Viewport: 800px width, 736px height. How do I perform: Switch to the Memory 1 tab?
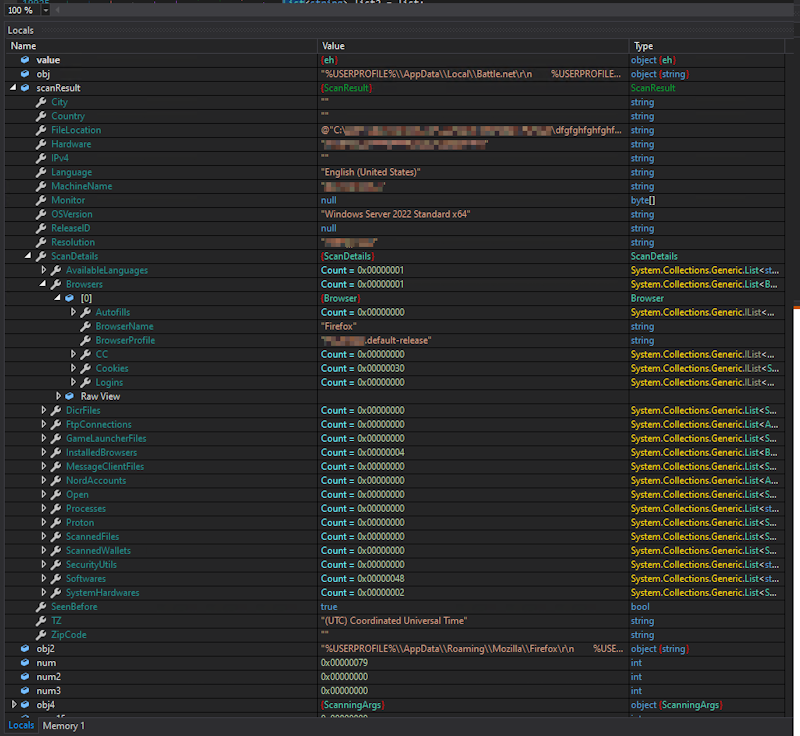pyautogui.click(x=64, y=725)
